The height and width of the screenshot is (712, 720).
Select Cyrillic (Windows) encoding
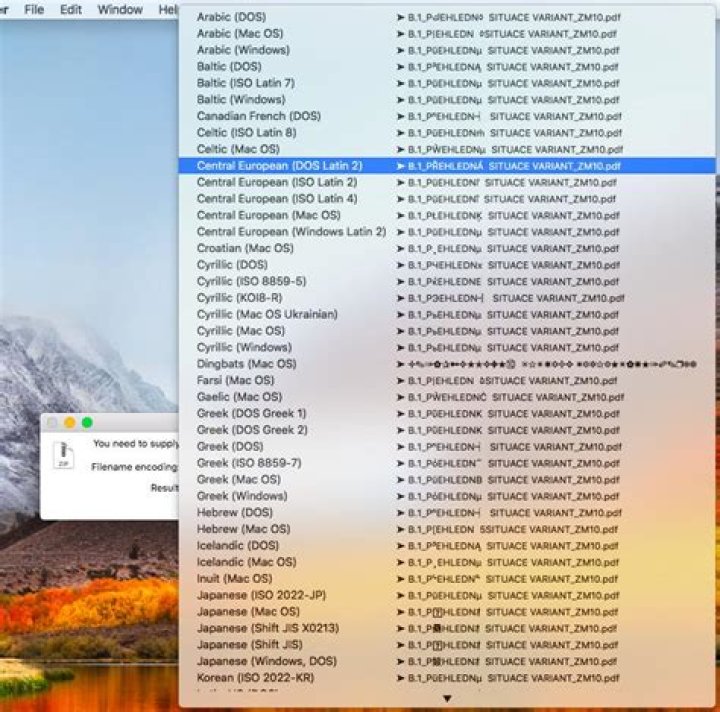point(447,348)
